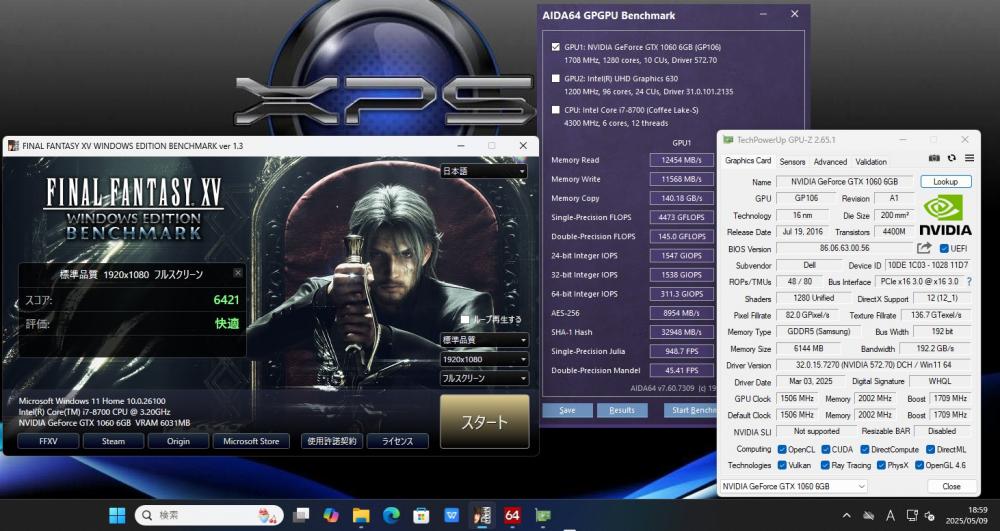Open the GPU selector dropdown in GPU-Z
This screenshot has height=531, width=1000.
pyautogui.click(x=793, y=486)
